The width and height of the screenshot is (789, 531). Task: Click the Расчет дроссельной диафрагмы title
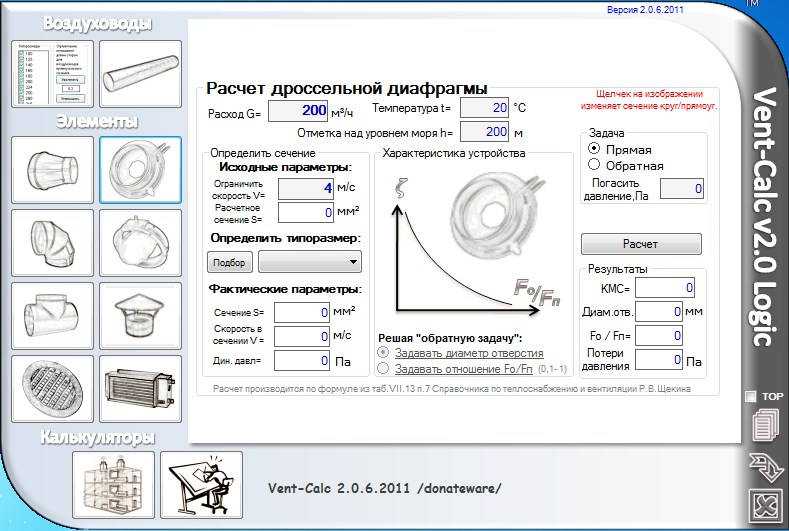347,89
